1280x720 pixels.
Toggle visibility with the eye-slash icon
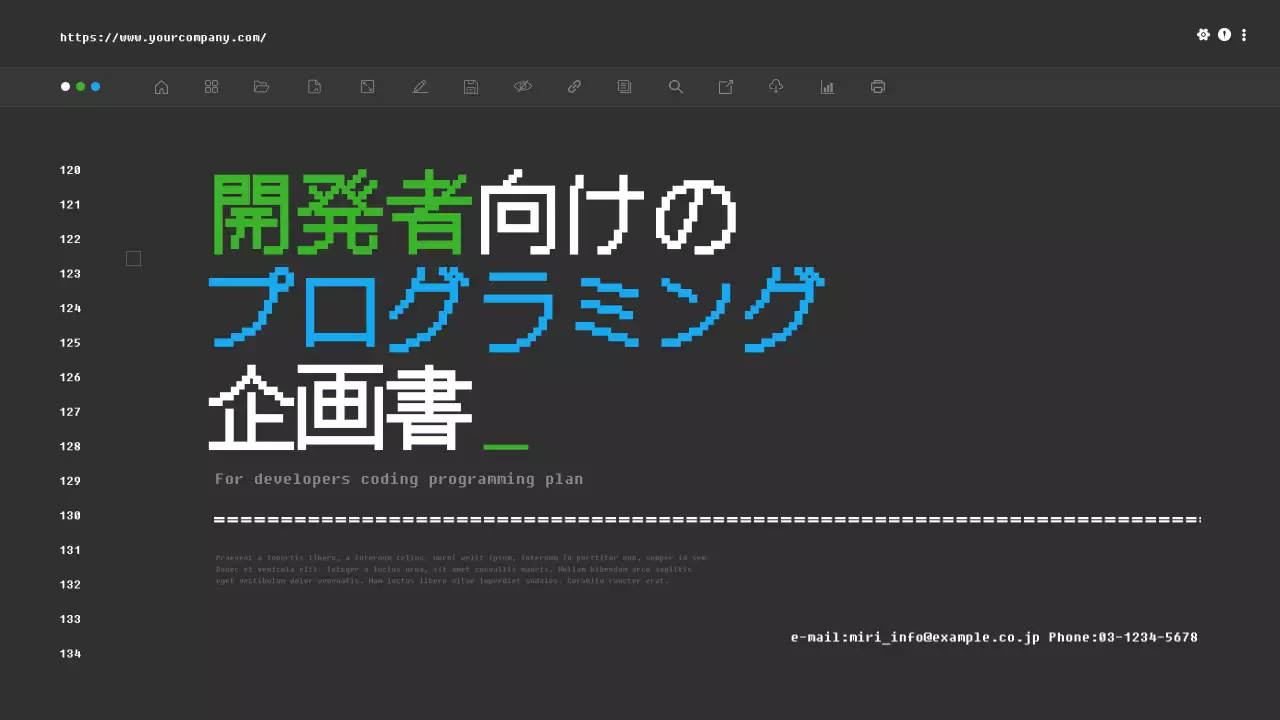coord(523,87)
